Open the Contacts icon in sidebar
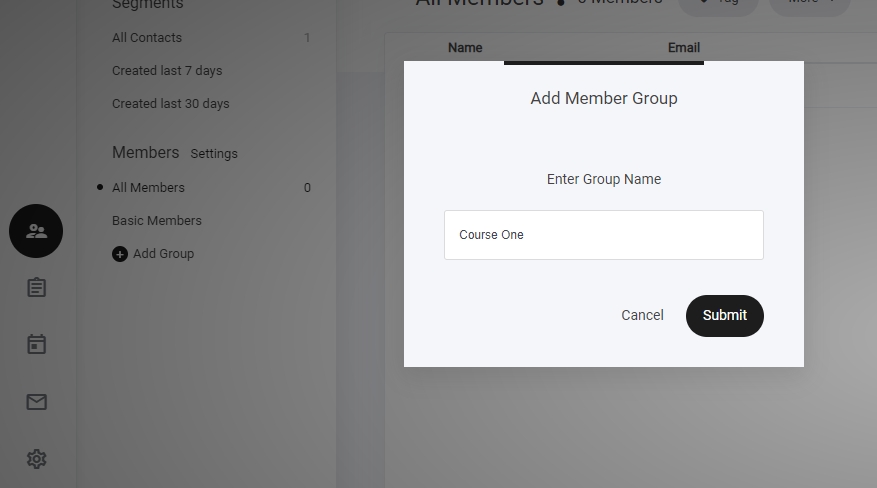The image size is (877, 488). (x=36, y=231)
